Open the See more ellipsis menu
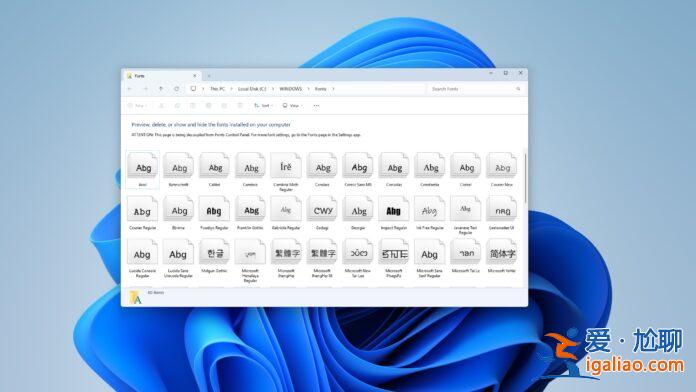Image resolution: width=696 pixels, height=392 pixels. [316, 106]
